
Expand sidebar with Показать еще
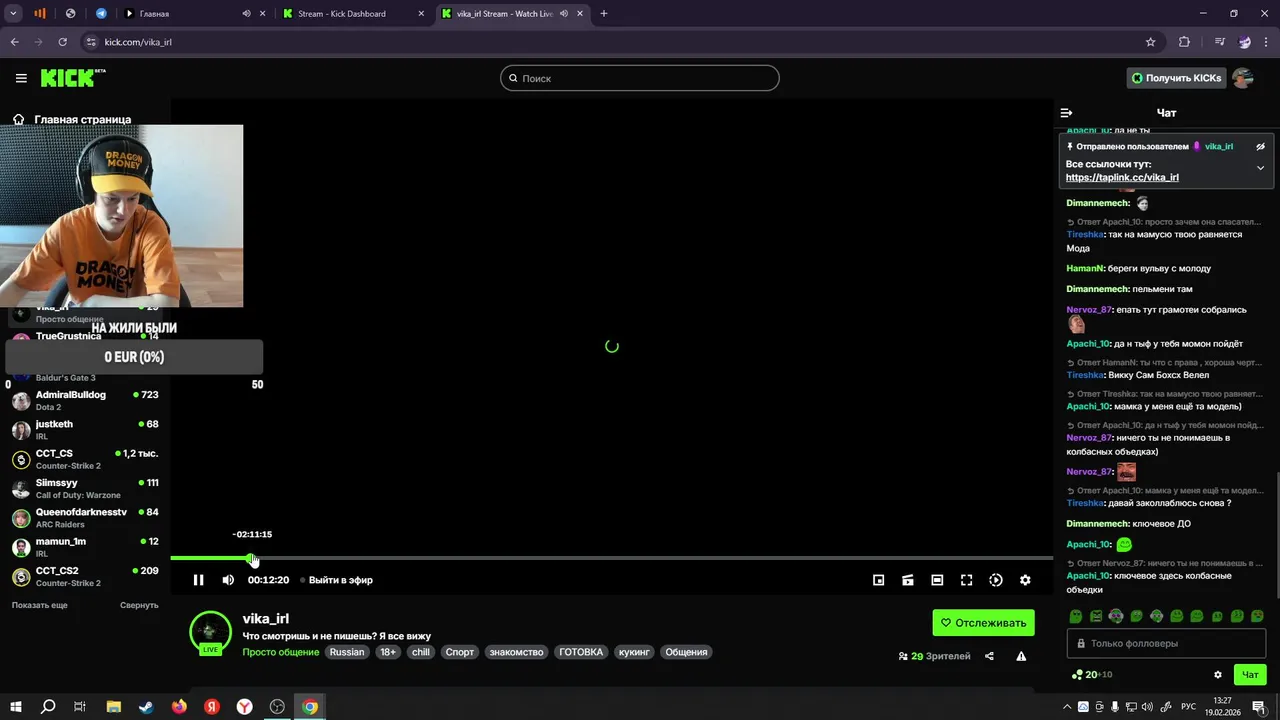(40, 605)
